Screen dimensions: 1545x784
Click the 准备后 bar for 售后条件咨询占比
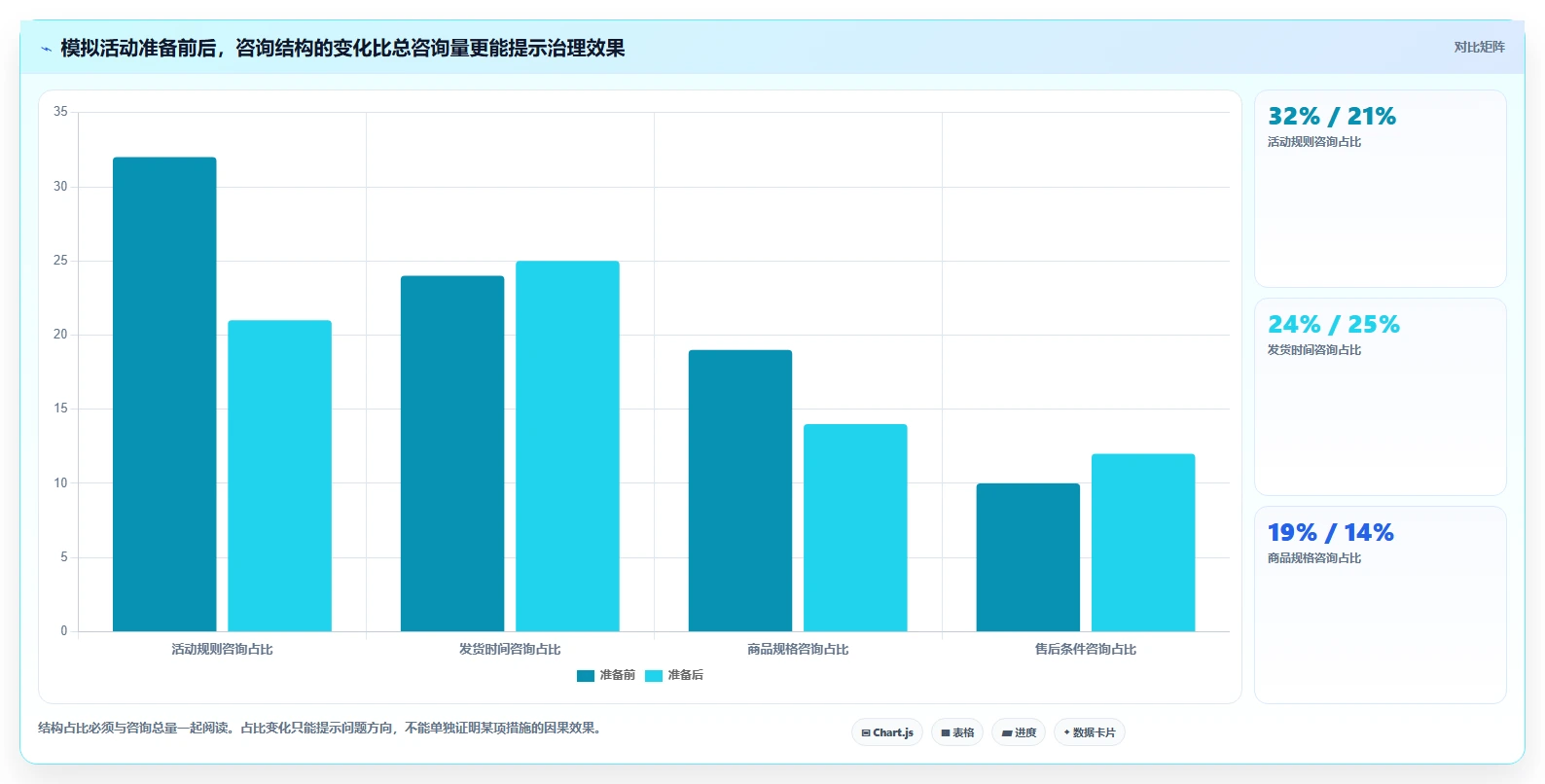(x=1143, y=542)
